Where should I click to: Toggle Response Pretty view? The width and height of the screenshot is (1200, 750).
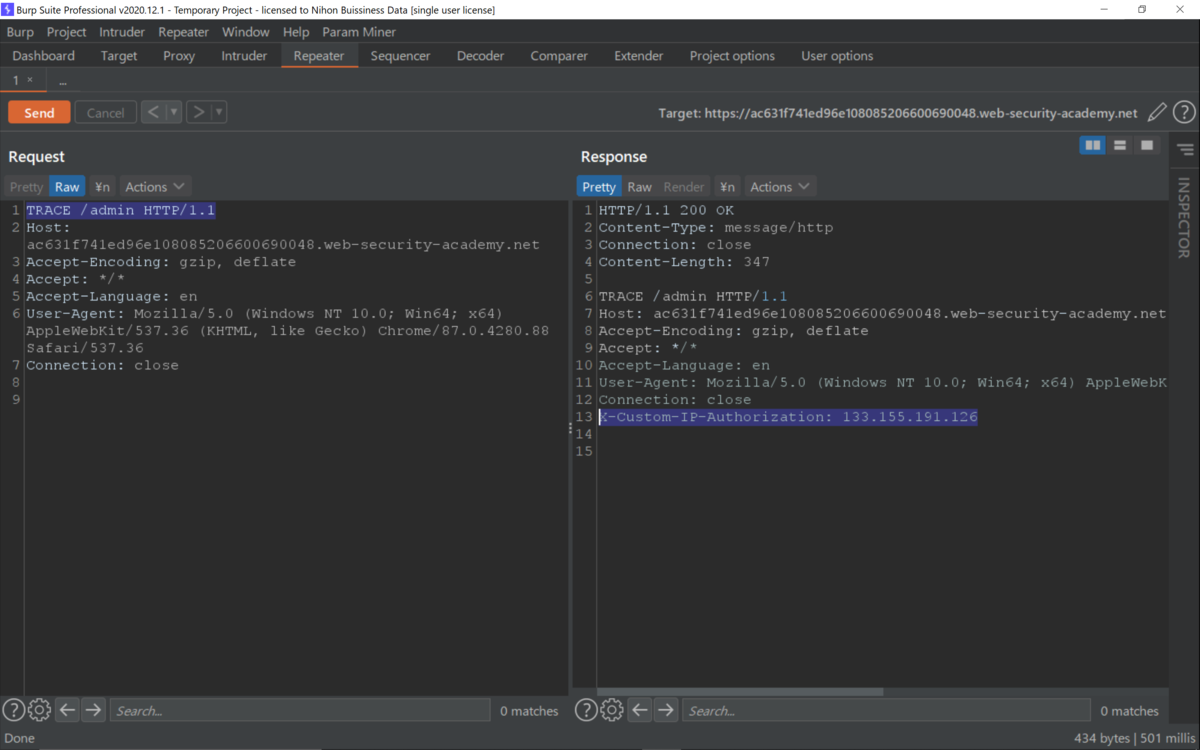coord(599,187)
